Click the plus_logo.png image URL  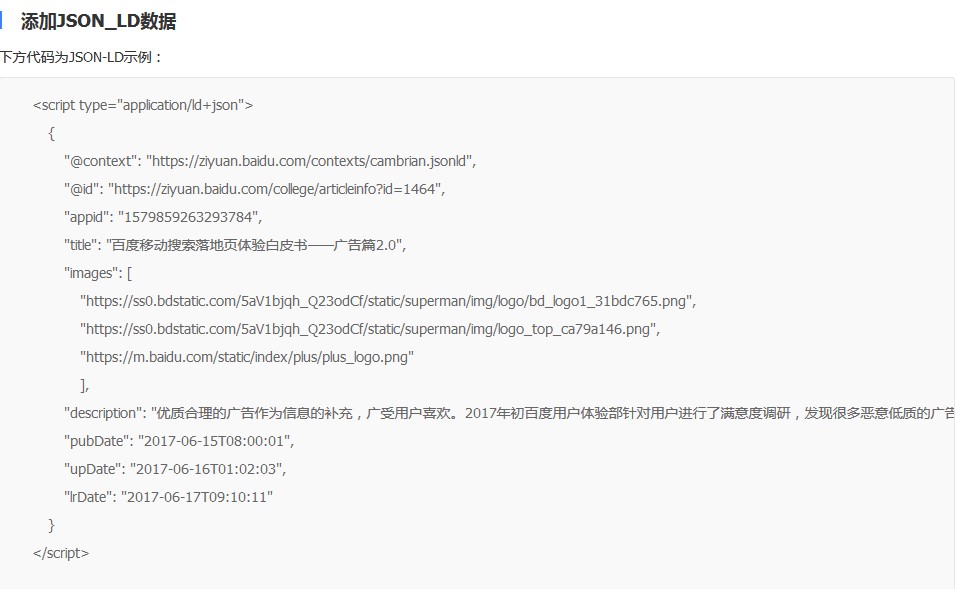[x=247, y=358]
